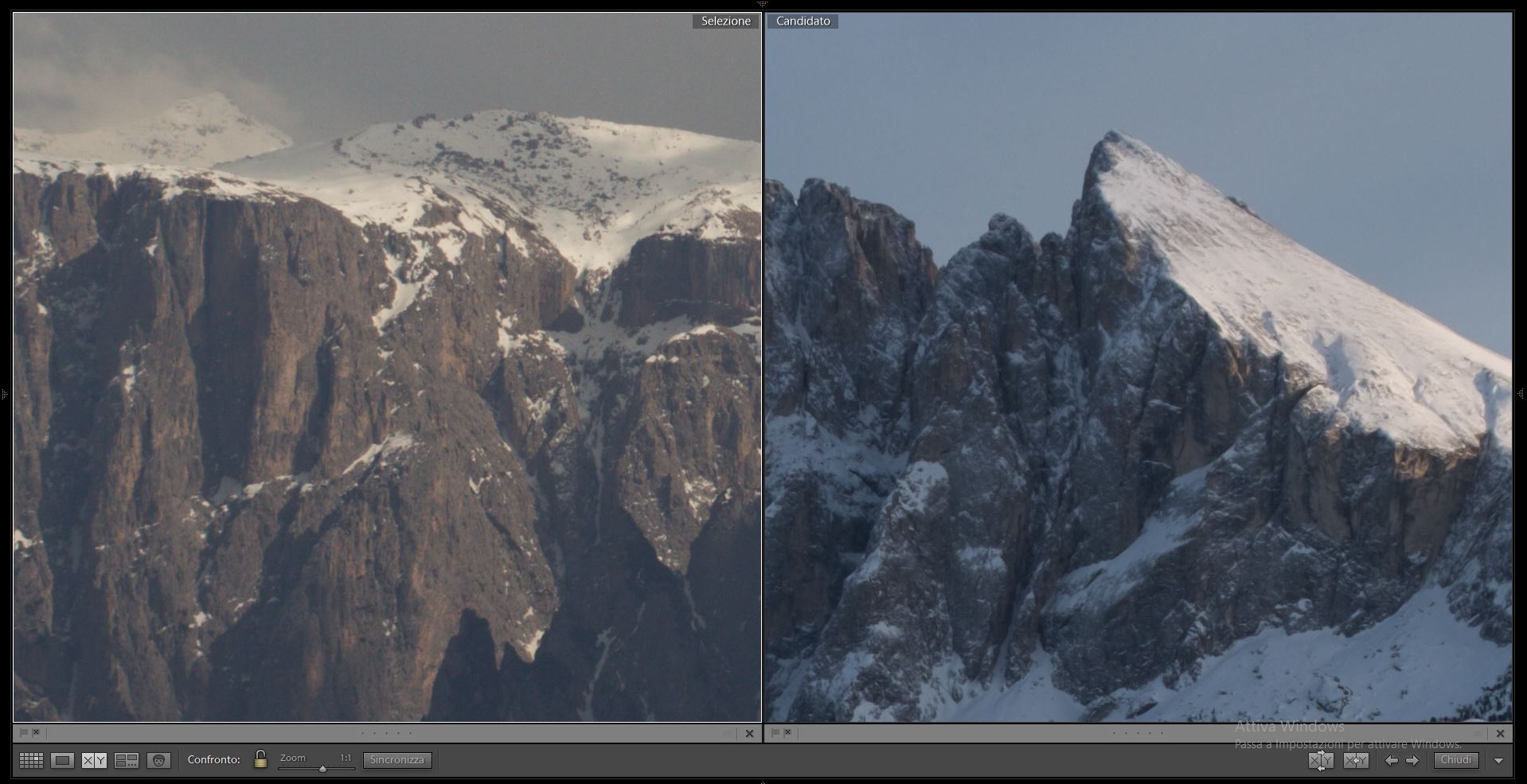Viewport: 1527px width, 784px height.
Task: Click the Chiudi button
Action: 1455,760
